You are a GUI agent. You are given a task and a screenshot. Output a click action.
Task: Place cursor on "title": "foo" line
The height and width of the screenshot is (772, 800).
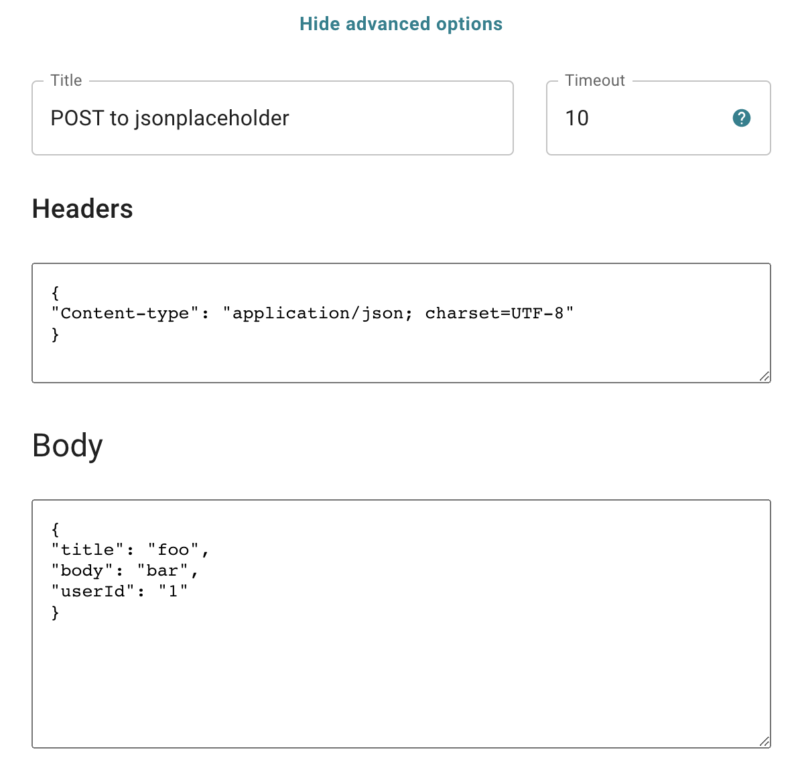tap(130, 550)
